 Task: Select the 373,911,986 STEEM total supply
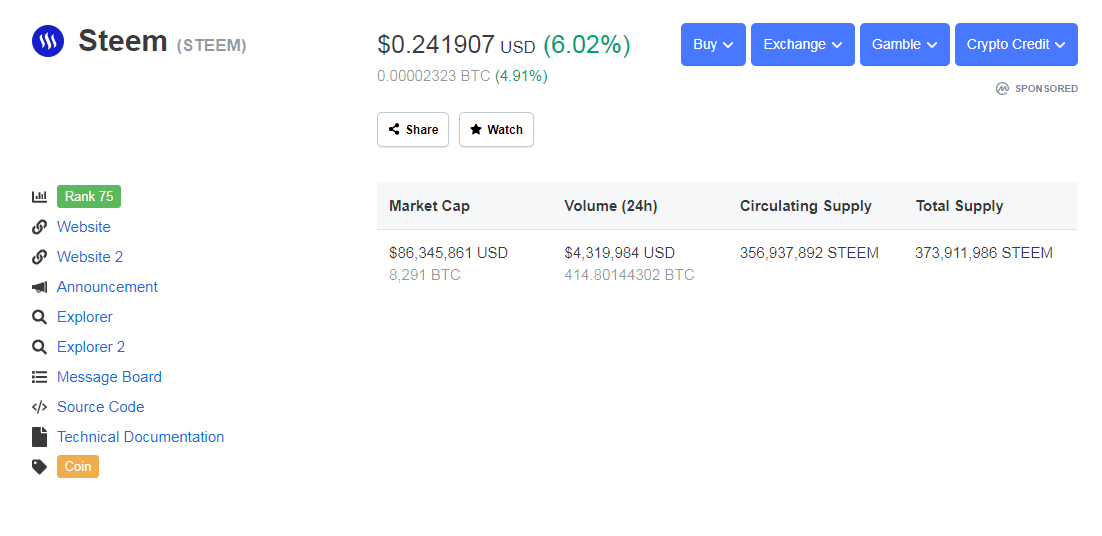point(984,253)
